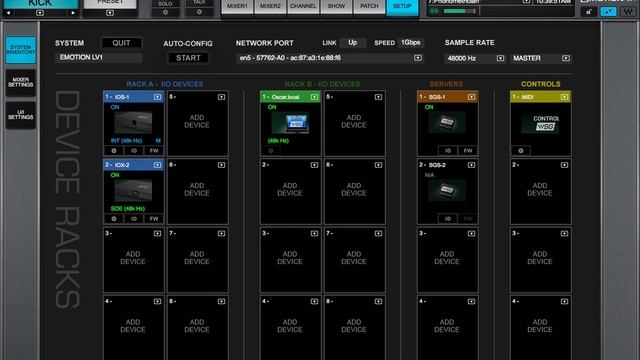Select the SETUP tab
The image size is (640, 360).
[402, 7]
